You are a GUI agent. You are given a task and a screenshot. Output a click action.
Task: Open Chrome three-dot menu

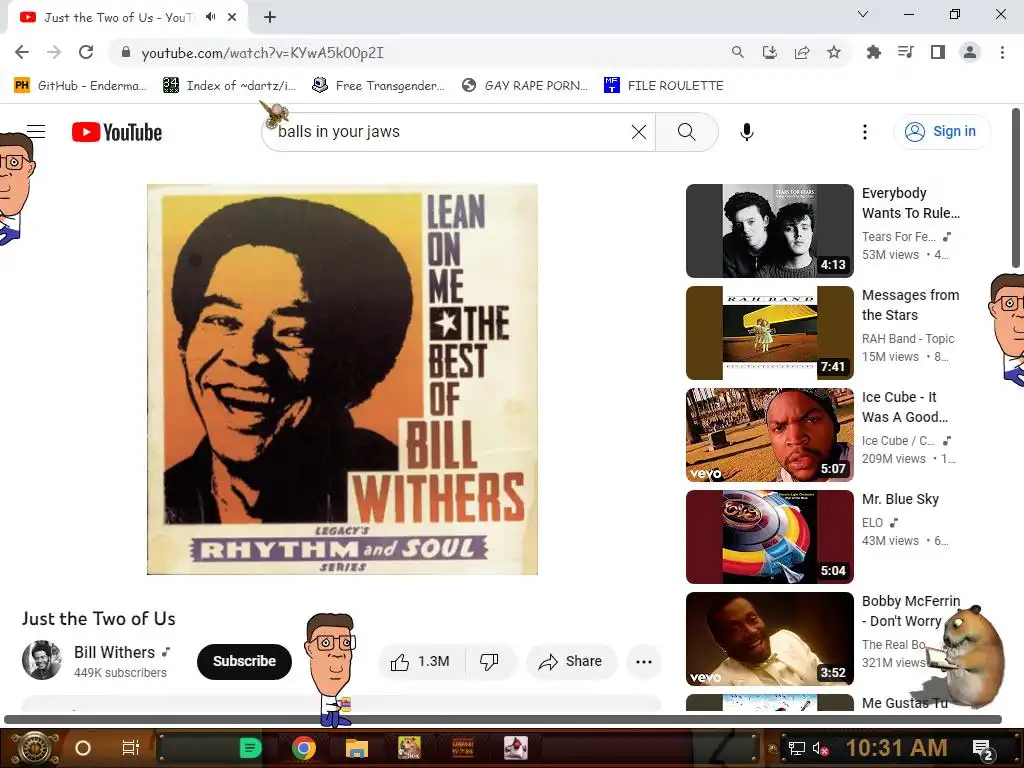tap(1002, 52)
